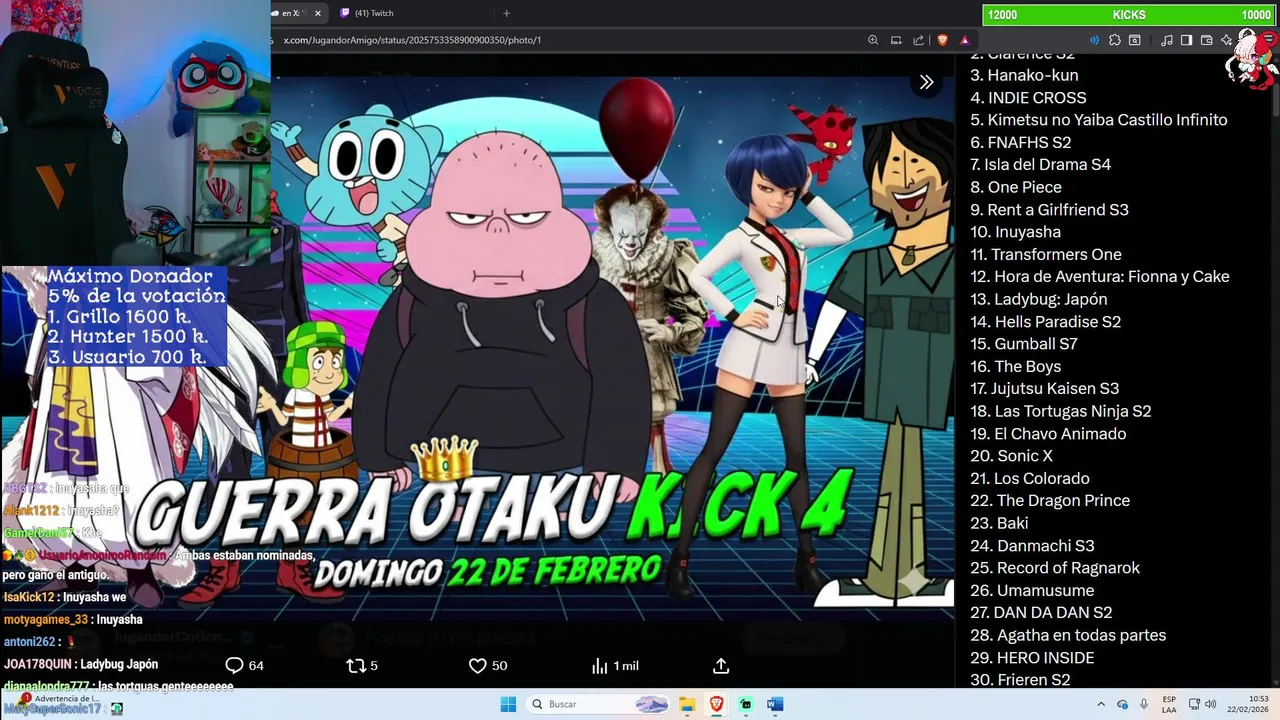The width and height of the screenshot is (1280, 720).
Task: Click the tray microphone icon
Action: click(x=1143, y=704)
